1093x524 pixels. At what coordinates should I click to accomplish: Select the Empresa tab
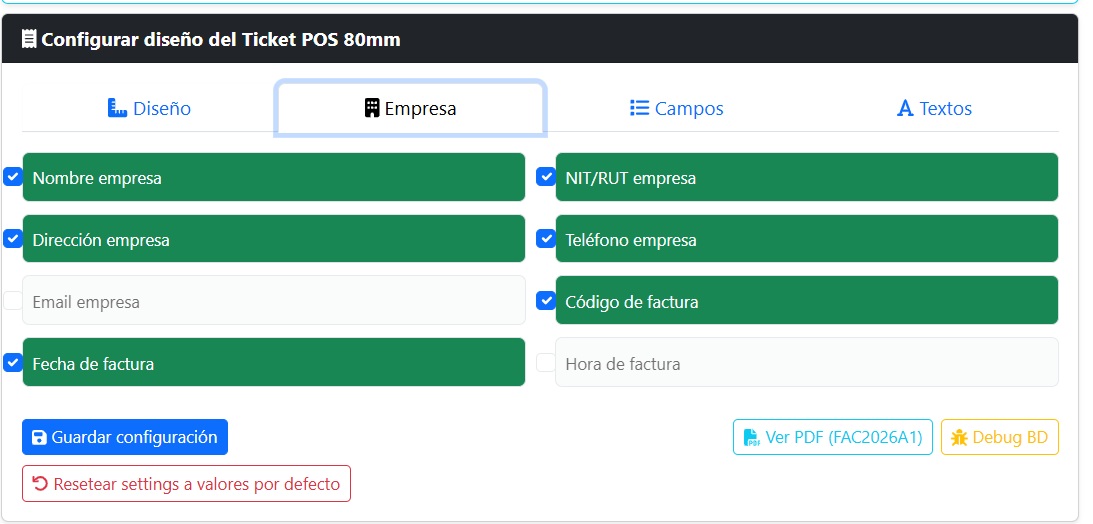tap(410, 108)
